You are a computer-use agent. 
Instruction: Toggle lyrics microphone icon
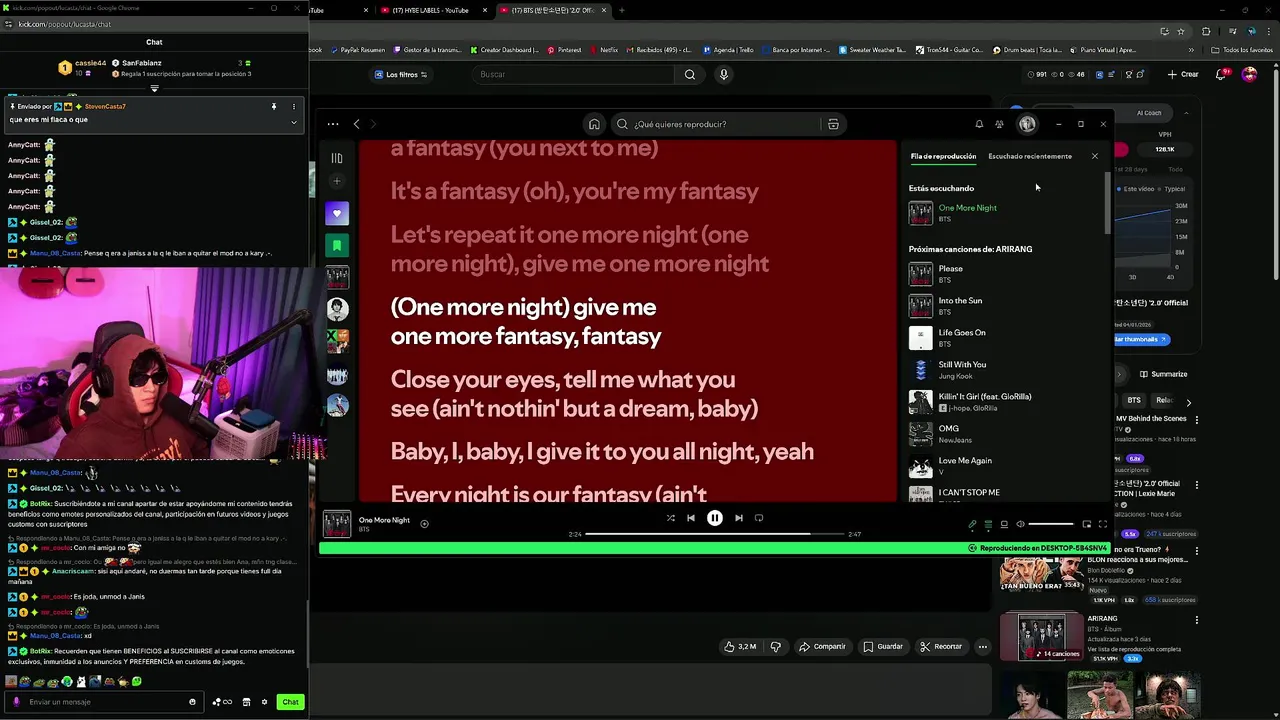pos(972,524)
